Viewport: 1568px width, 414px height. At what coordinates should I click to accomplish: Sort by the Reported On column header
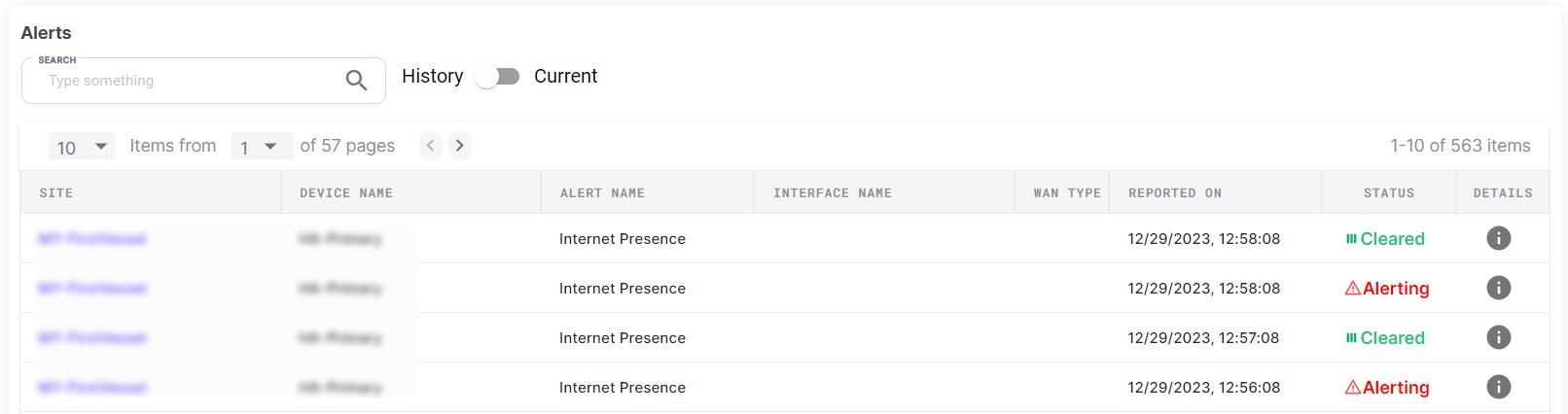pyautogui.click(x=1174, y=193)
